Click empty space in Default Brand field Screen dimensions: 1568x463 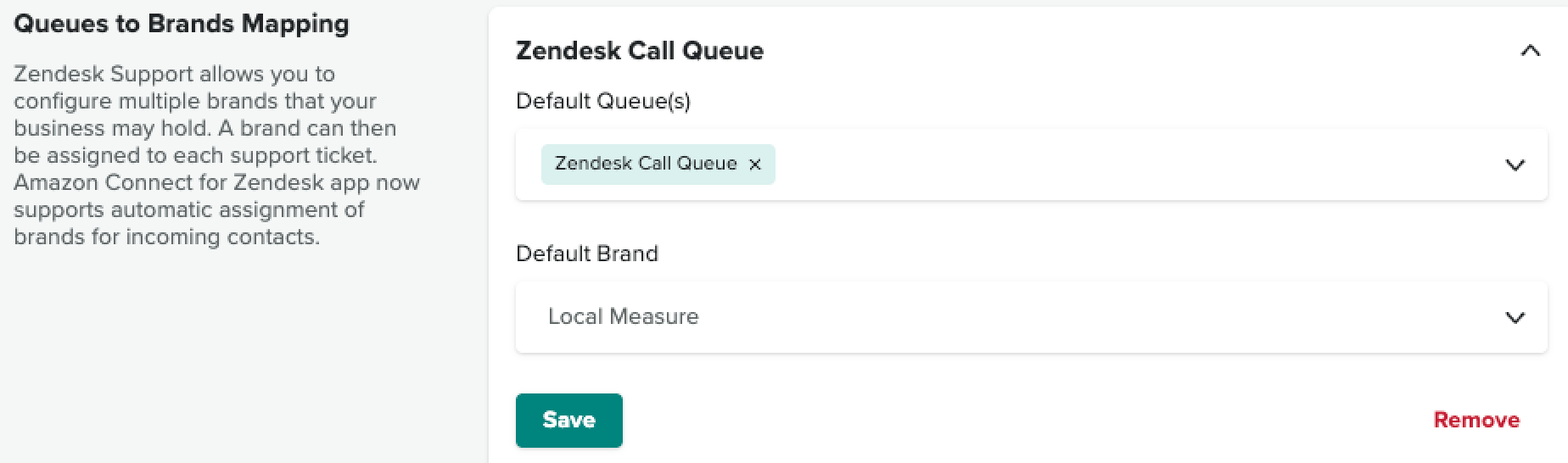(x=1095, y=317)
